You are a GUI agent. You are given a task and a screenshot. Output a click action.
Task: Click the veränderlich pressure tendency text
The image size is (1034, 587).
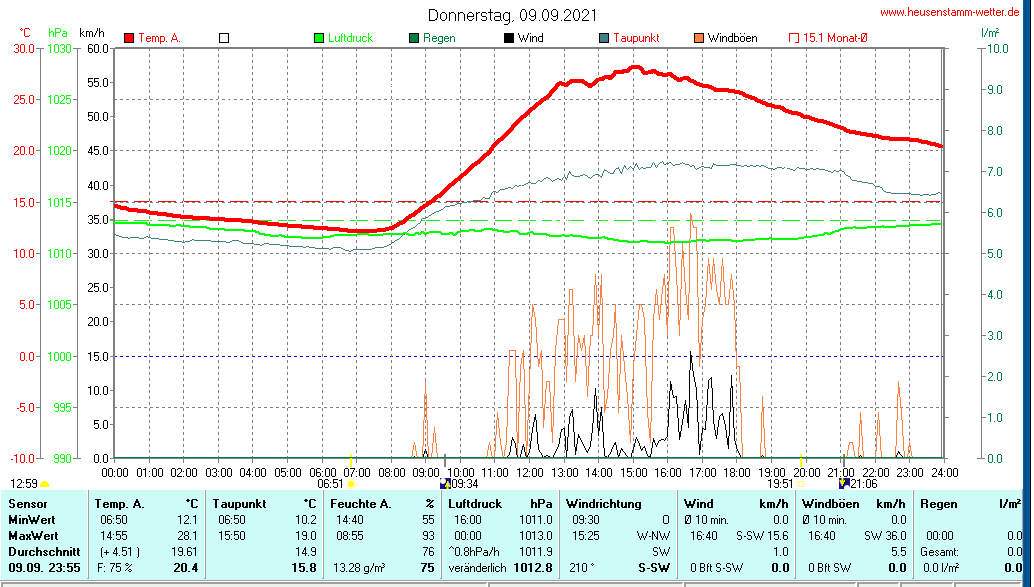pos(477,567)
